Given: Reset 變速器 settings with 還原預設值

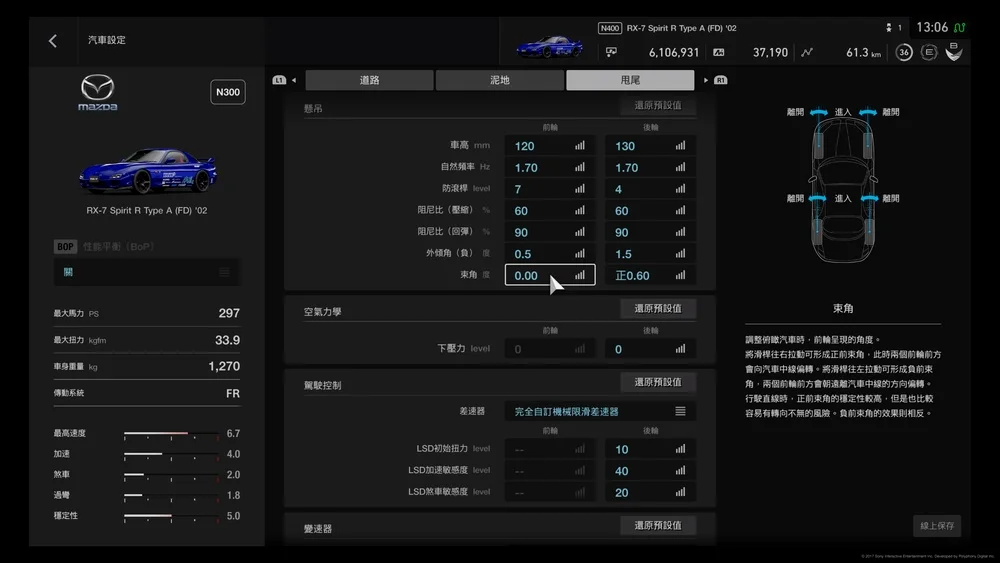Looking at the screenshot, I should pos(658,526).
